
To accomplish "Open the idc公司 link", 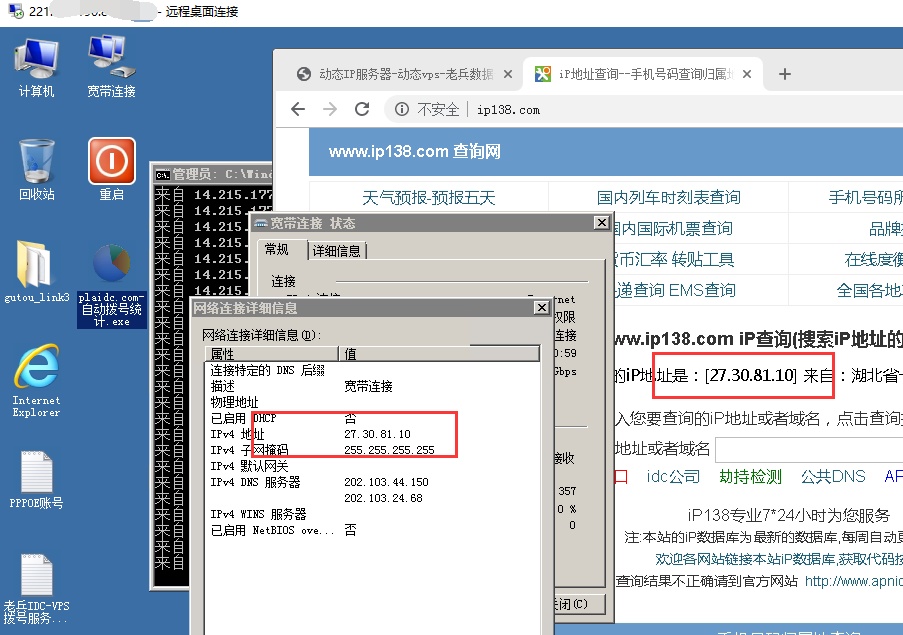I will (673, 476).
